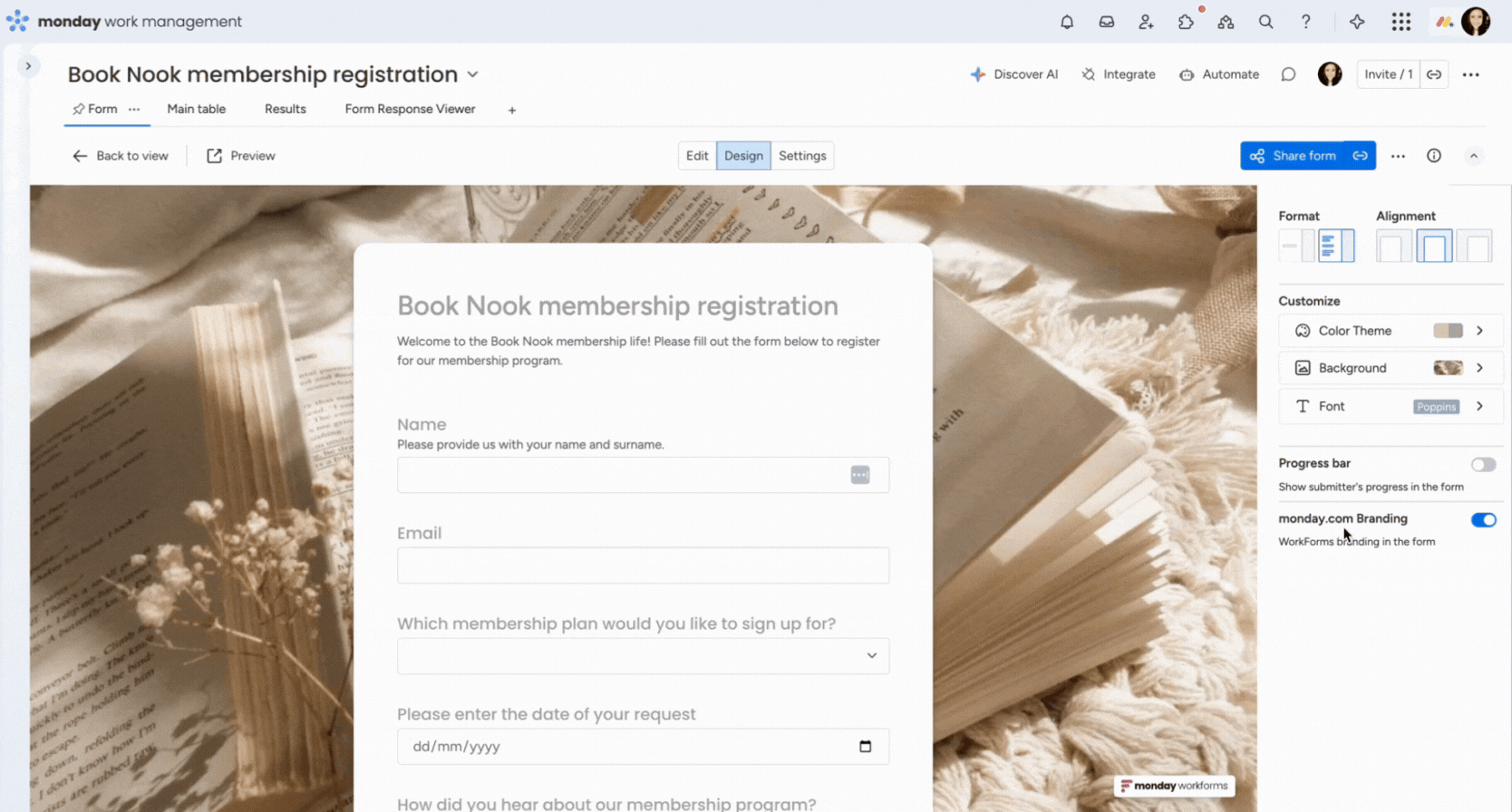The width and height of the screenshot is (1512, 812).
Task: Click the date of request field
Action: [x=643, y=747]
